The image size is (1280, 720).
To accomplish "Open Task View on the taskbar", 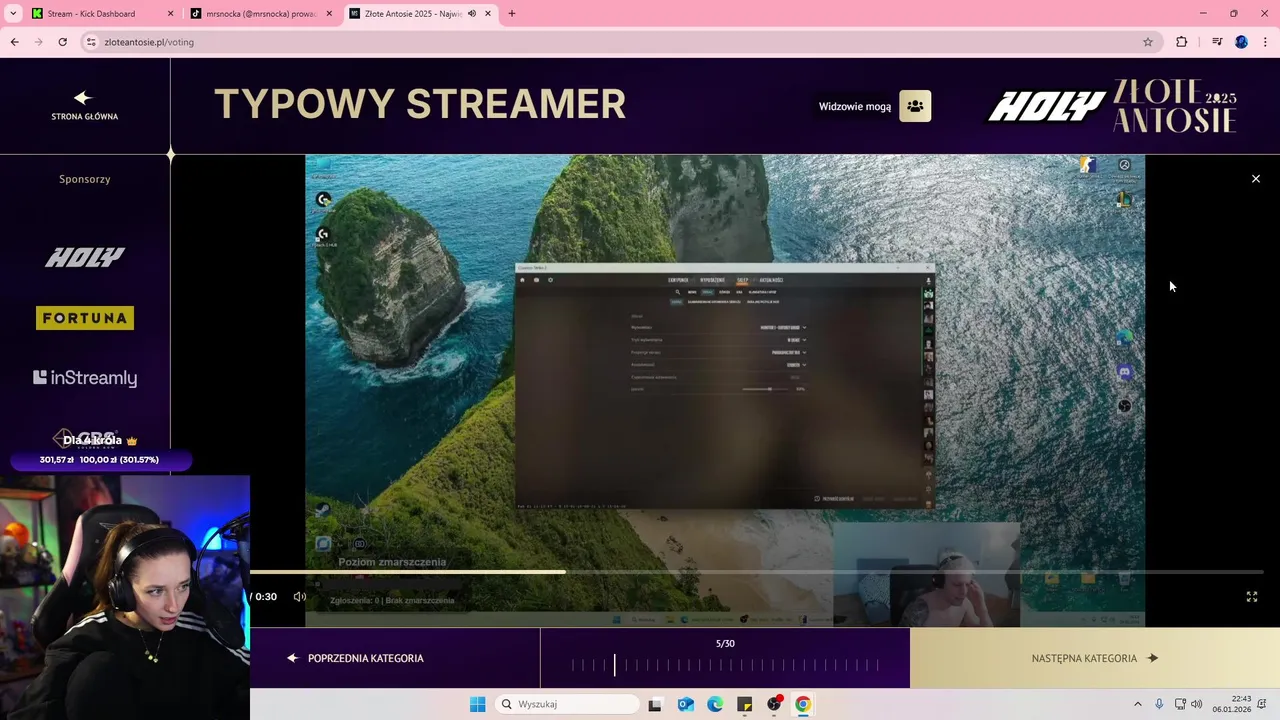I will (x=655, y=704).
